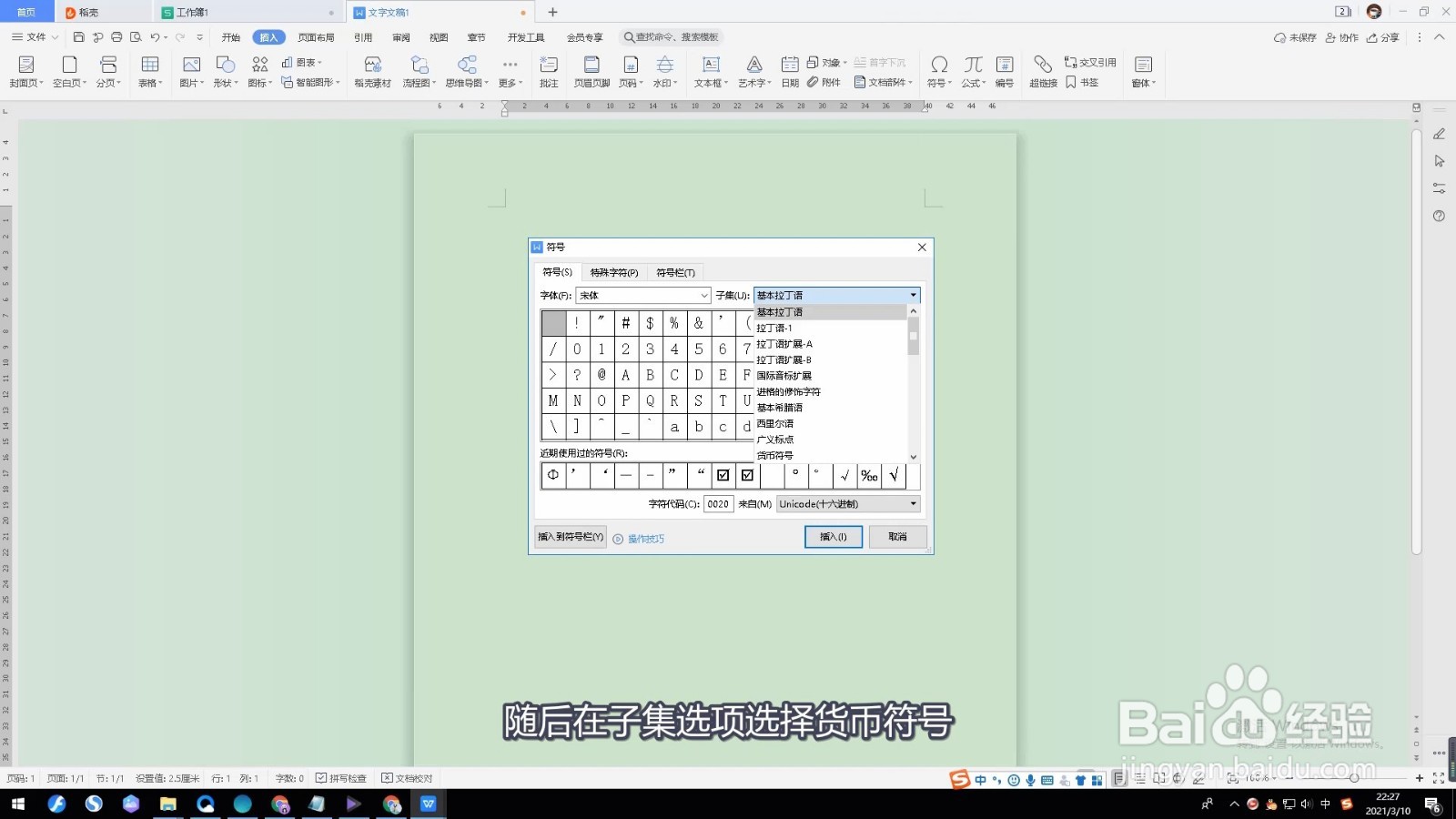Screen dimensions: 1456x819
Task: Insert a 文本框 text box
Action: point(711,71)
